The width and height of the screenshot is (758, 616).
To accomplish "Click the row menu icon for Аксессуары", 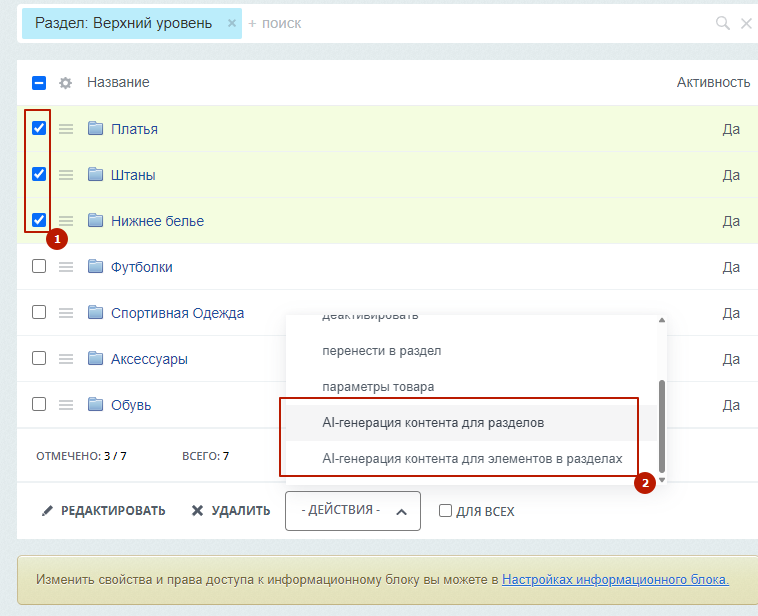I will point(66,358).
